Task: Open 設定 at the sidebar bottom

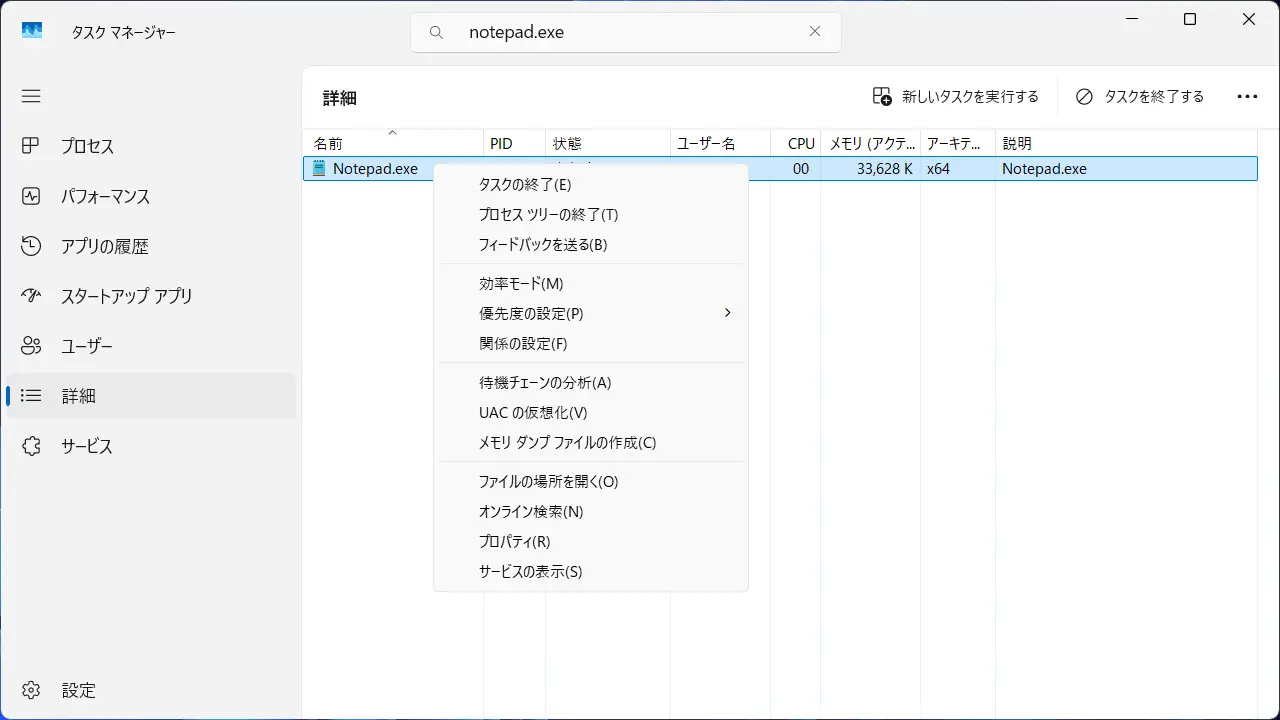Action: [151, 690]
